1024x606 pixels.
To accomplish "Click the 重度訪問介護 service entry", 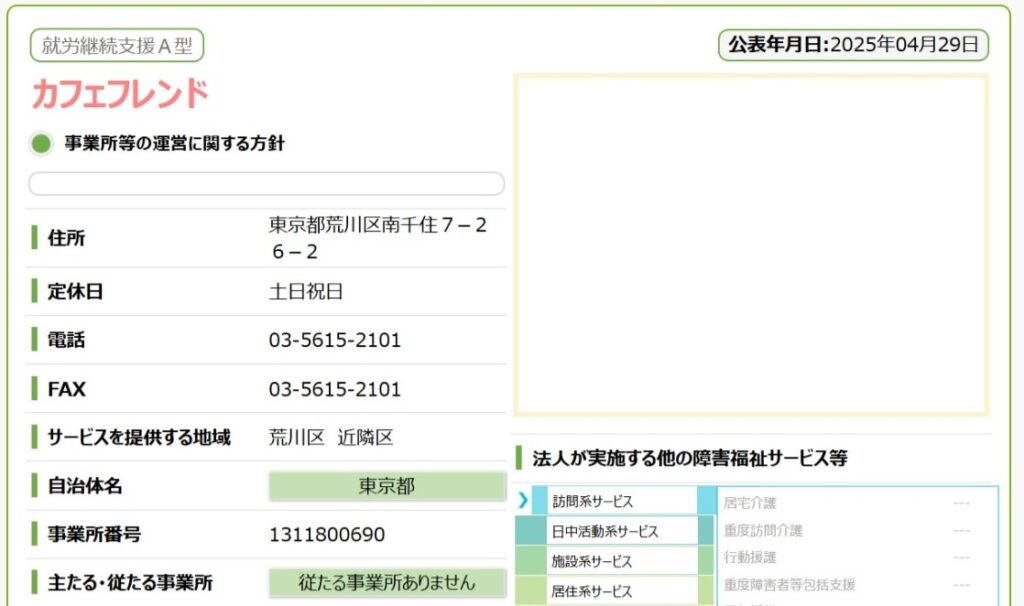I will 763,530.
